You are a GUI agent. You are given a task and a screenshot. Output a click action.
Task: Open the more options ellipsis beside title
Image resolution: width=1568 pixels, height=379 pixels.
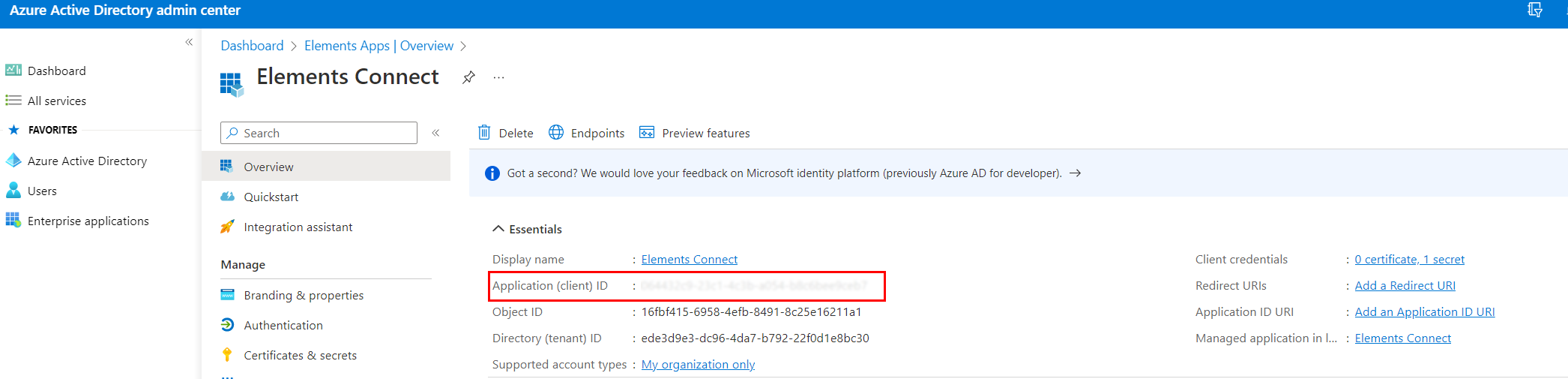point(498,77)
